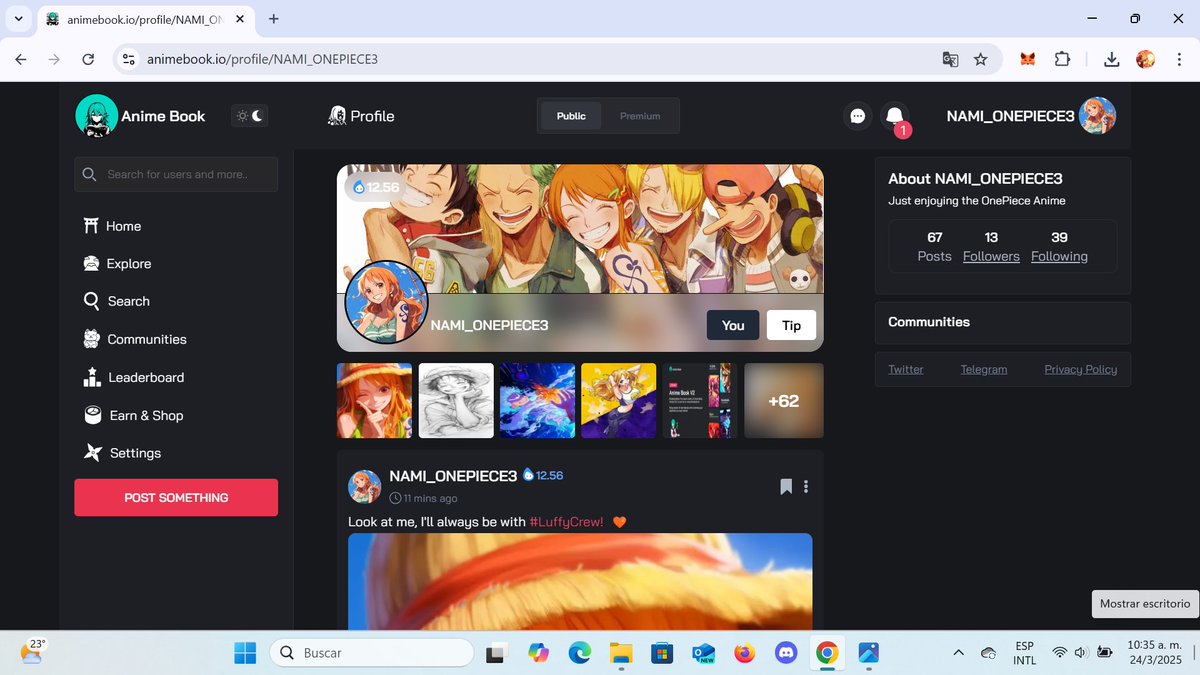Screen dimensions: 1200x675
Task: Open MetaMask fox extension
Action: click(1028, 60)
